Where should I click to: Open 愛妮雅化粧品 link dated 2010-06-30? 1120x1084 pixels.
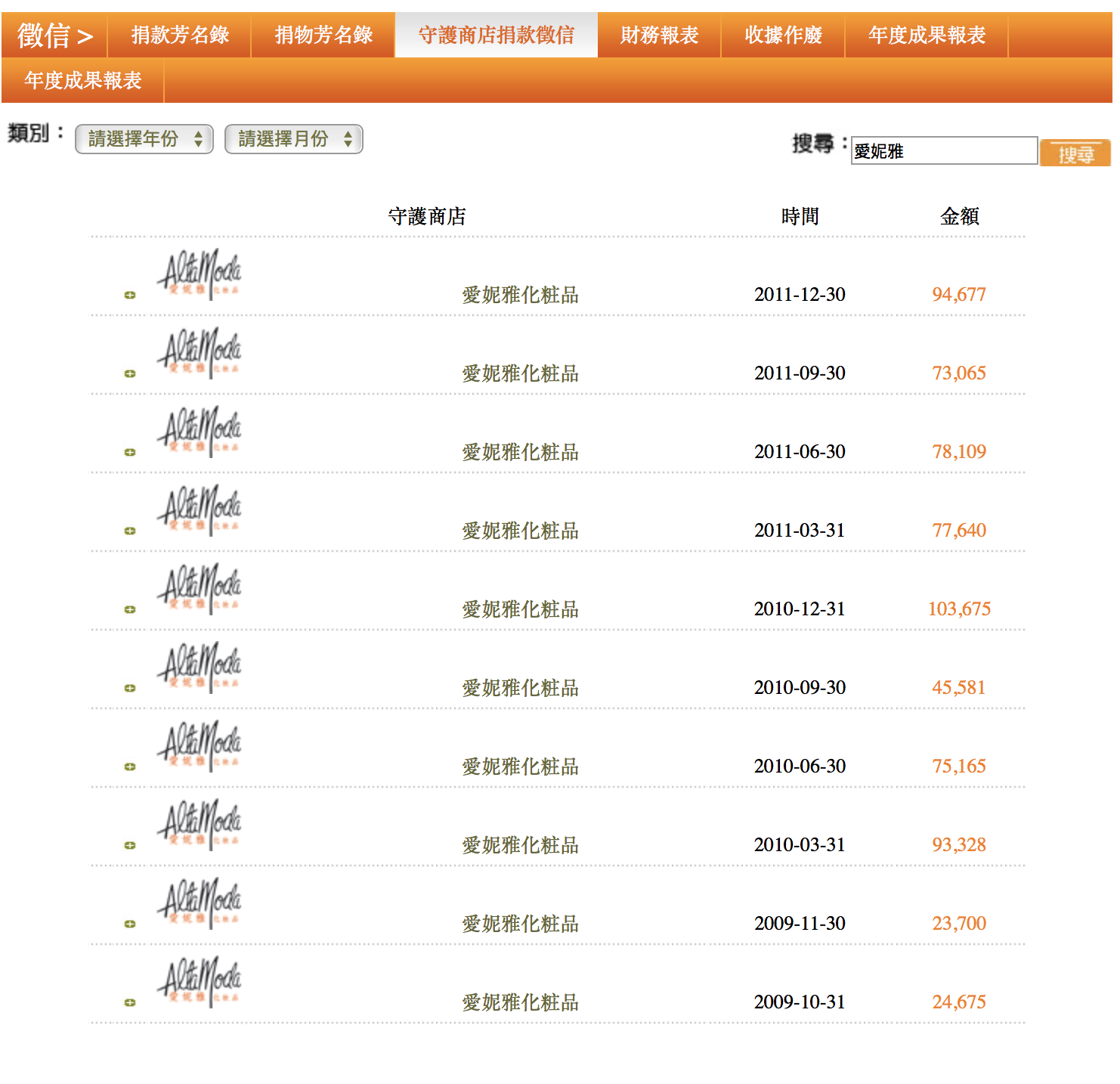(520, 767)
